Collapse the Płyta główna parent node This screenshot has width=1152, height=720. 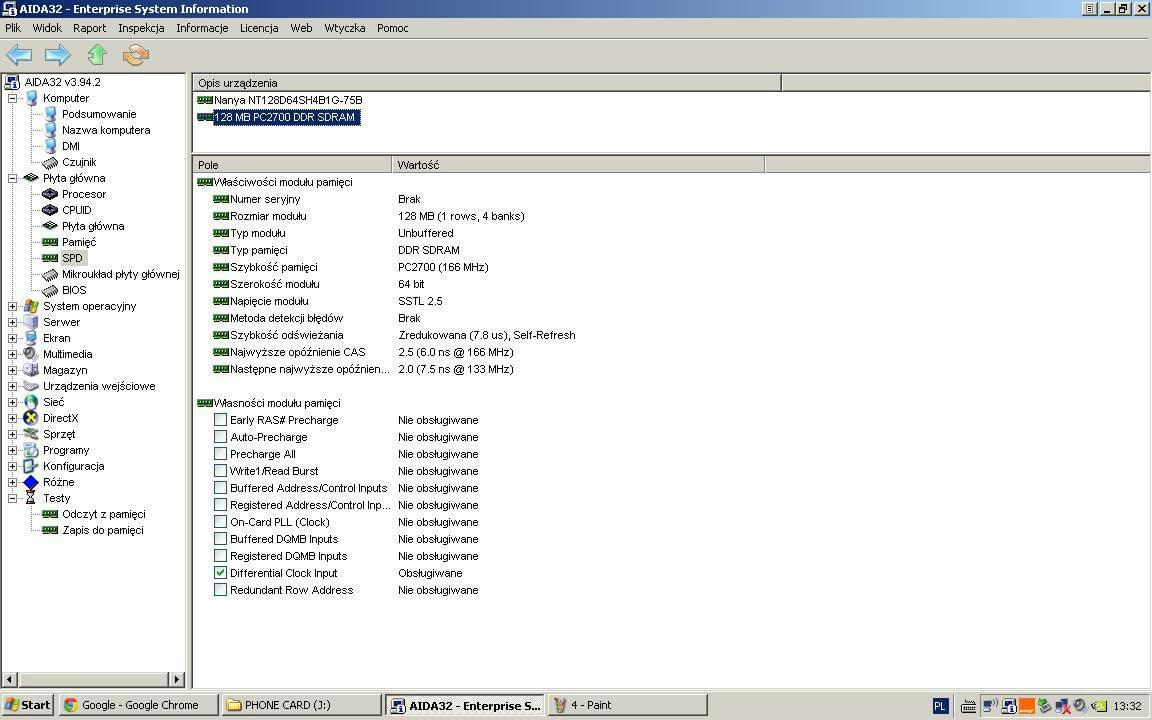tap(12, 179)
